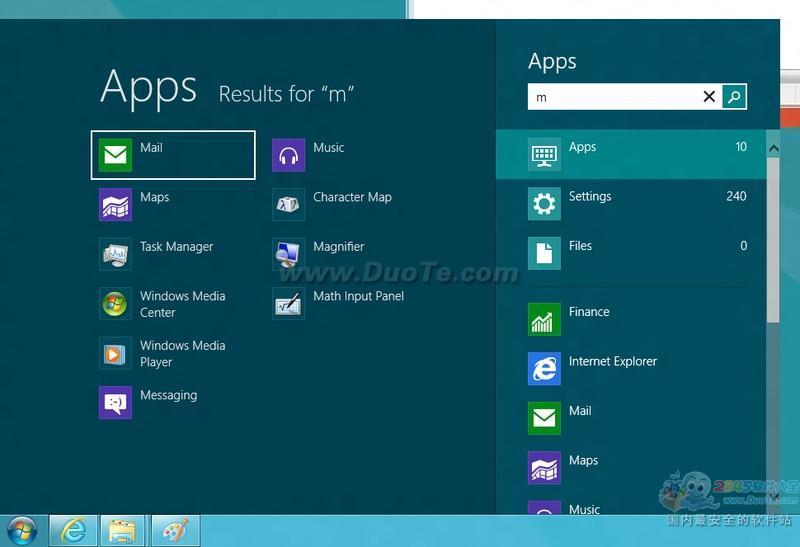Launch Math Input Panel icon
This screenshot has height=547, width=800.
(x=289, y=304)
